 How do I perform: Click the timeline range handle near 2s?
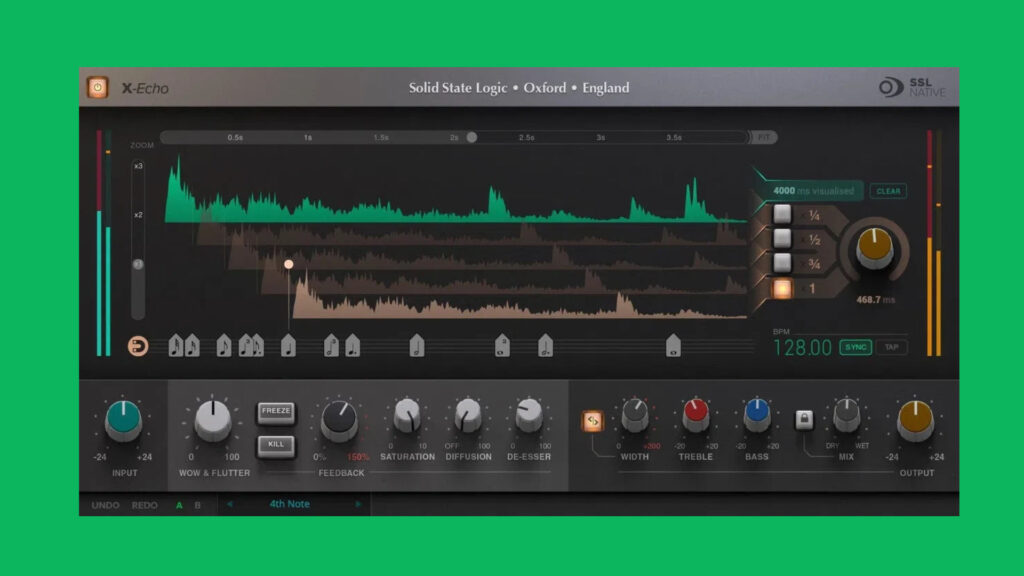tap(472, 137)
